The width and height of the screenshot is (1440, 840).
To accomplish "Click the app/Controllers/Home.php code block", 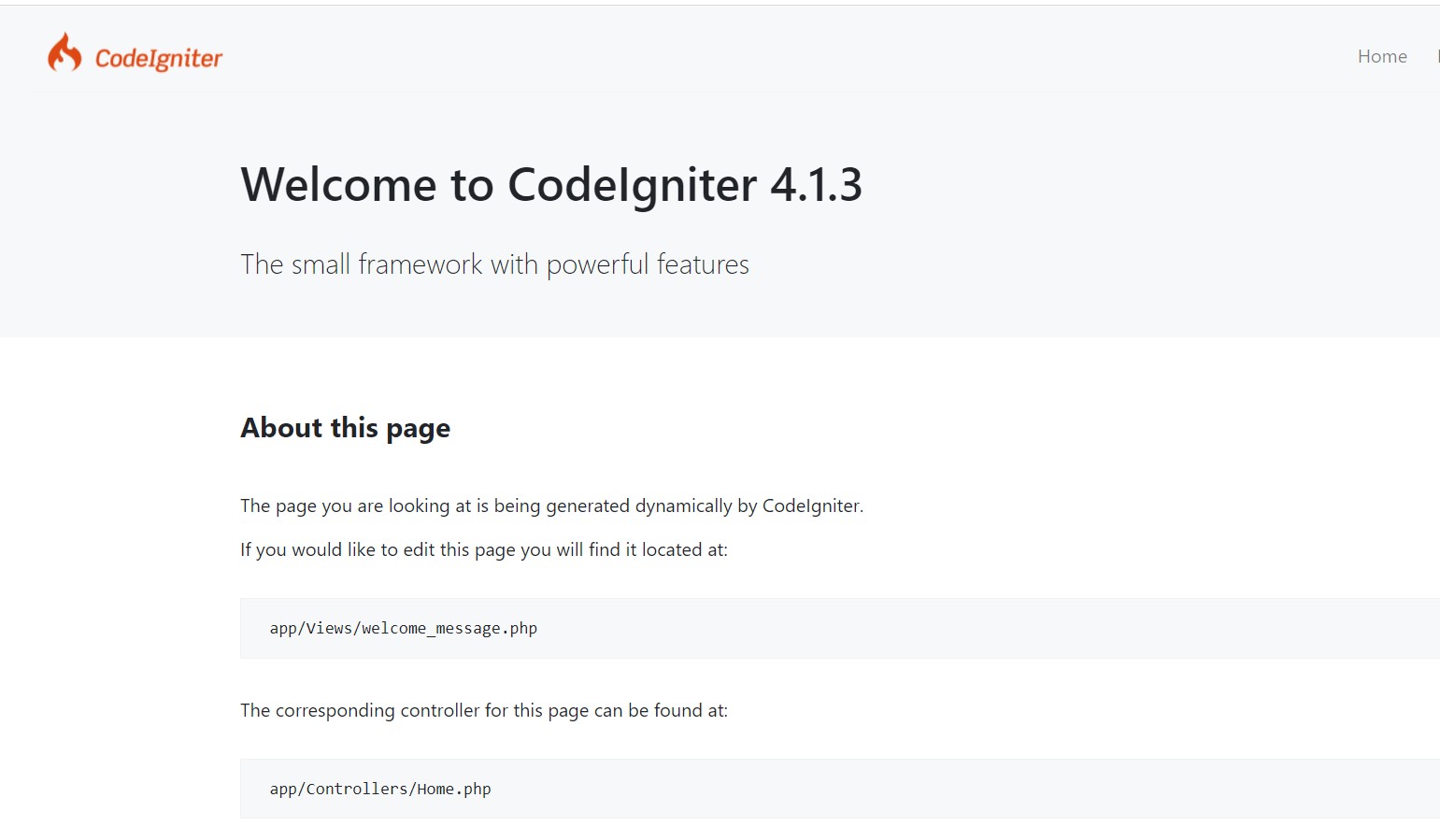I will pyautogui.click(x=840, y=789).
